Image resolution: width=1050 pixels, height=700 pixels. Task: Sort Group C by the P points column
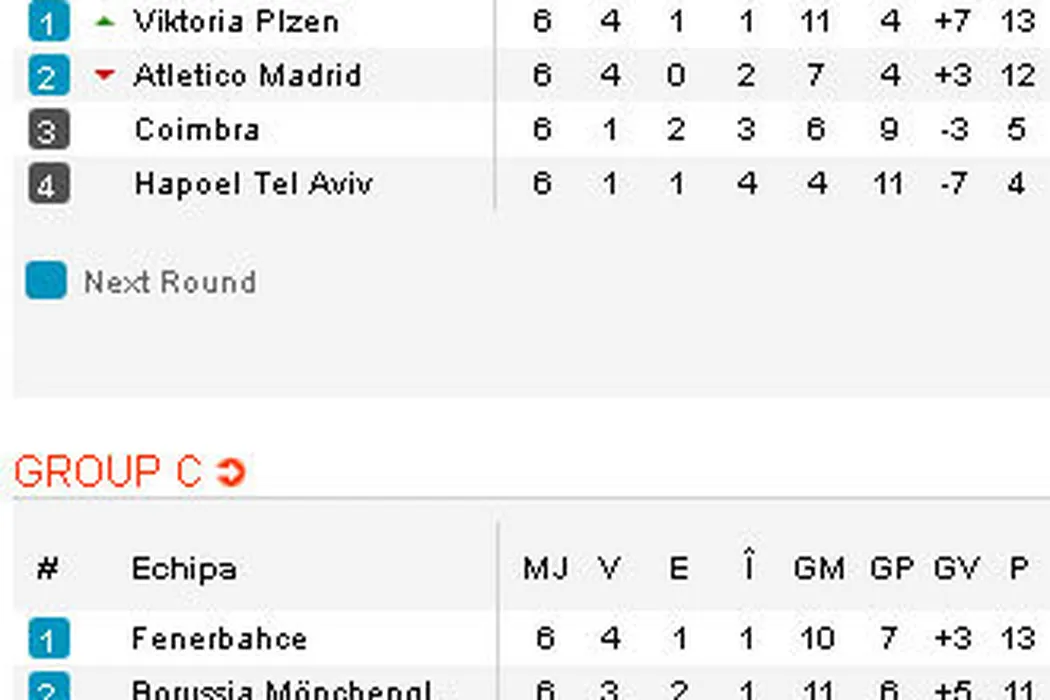(x=1018, y=569)
